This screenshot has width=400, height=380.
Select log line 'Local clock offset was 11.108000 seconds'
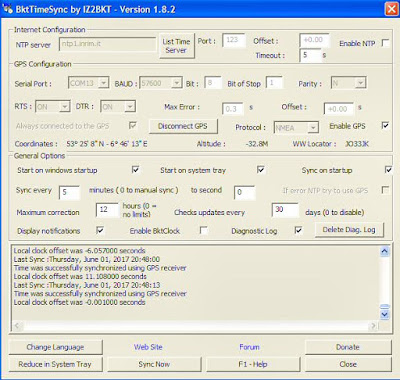click(x=80, y=276)
